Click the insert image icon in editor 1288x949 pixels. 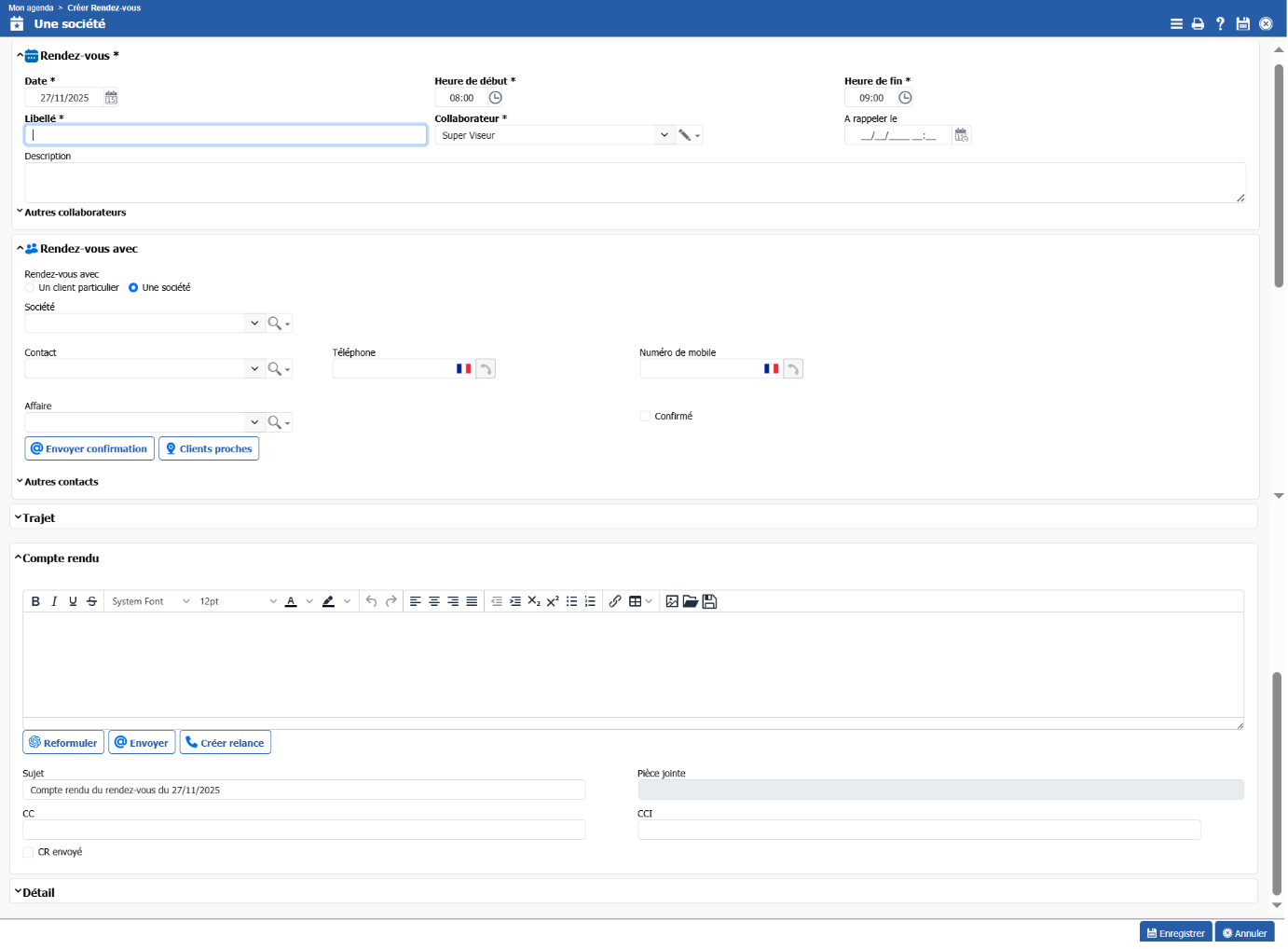tap(672, 601)
